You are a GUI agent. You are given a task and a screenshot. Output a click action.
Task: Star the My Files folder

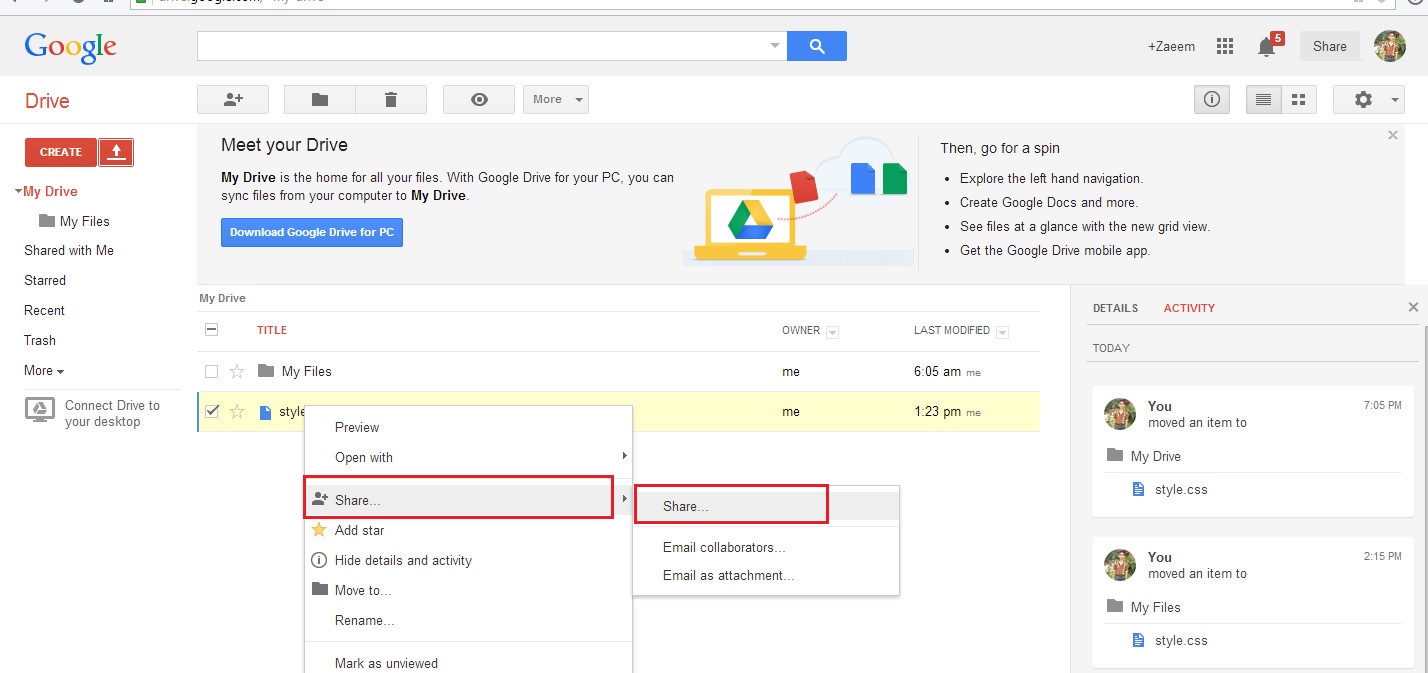tap(237, 371)
